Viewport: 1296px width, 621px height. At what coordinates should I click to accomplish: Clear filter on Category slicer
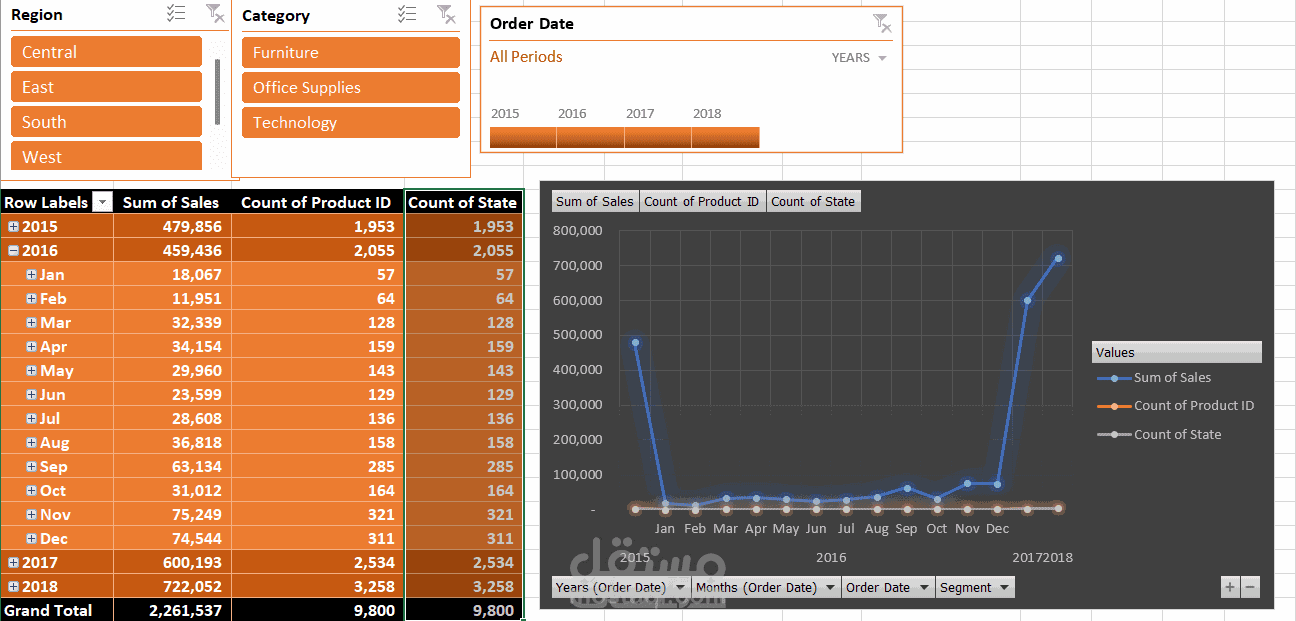pyautogui.click(x=446, y=14)
